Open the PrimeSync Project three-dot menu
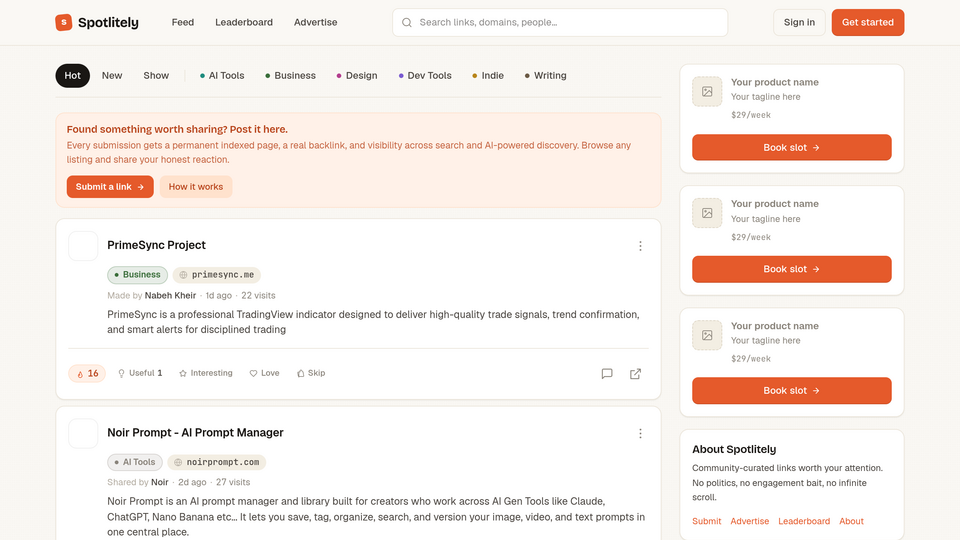The height and width of the screenshot is (540, 960). (x=640, y=246)
